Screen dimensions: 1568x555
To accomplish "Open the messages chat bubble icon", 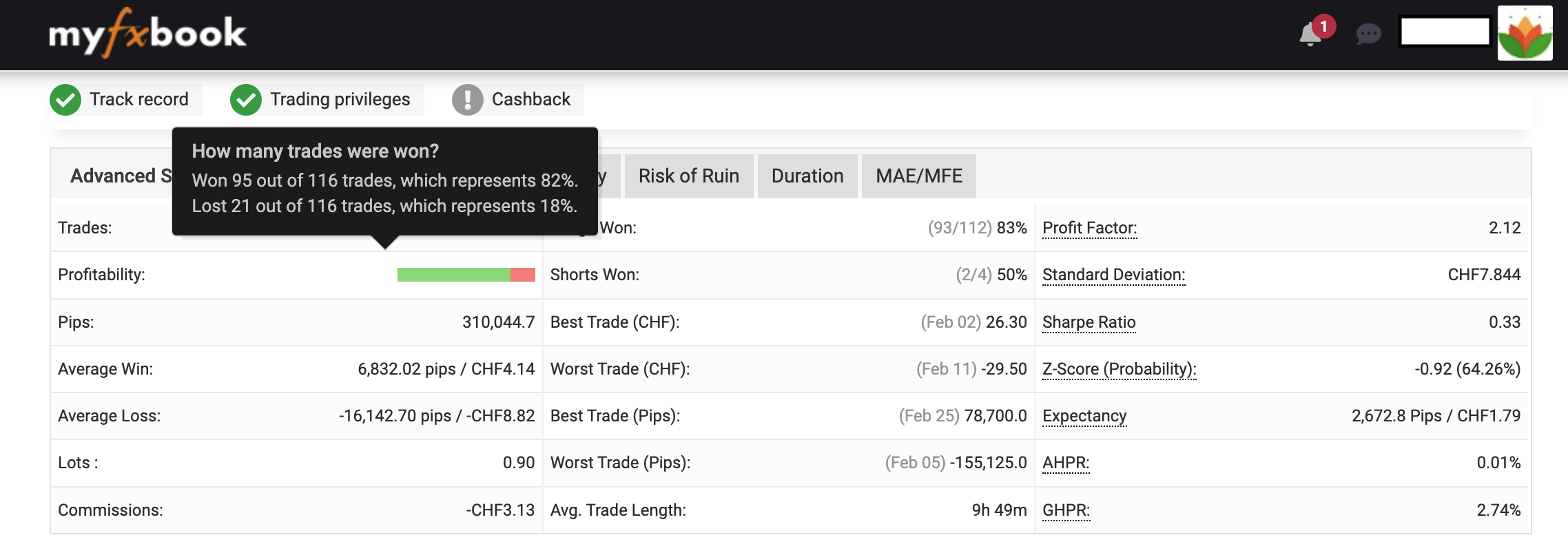I will coord(1368,34).
